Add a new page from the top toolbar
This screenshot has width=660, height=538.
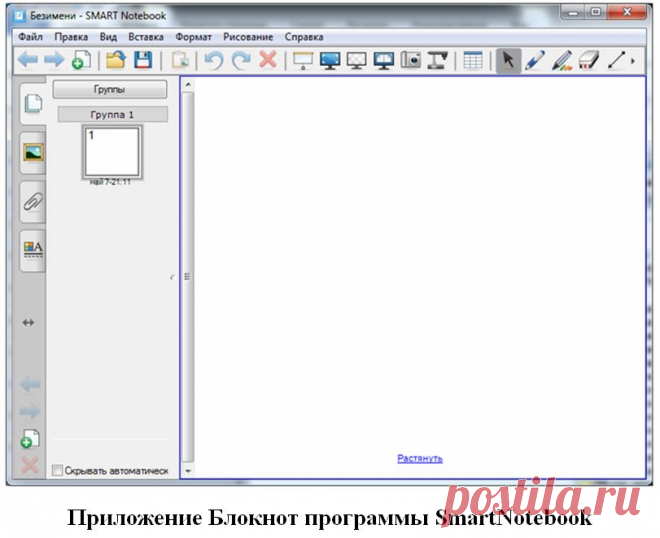(x=82, y=60)
